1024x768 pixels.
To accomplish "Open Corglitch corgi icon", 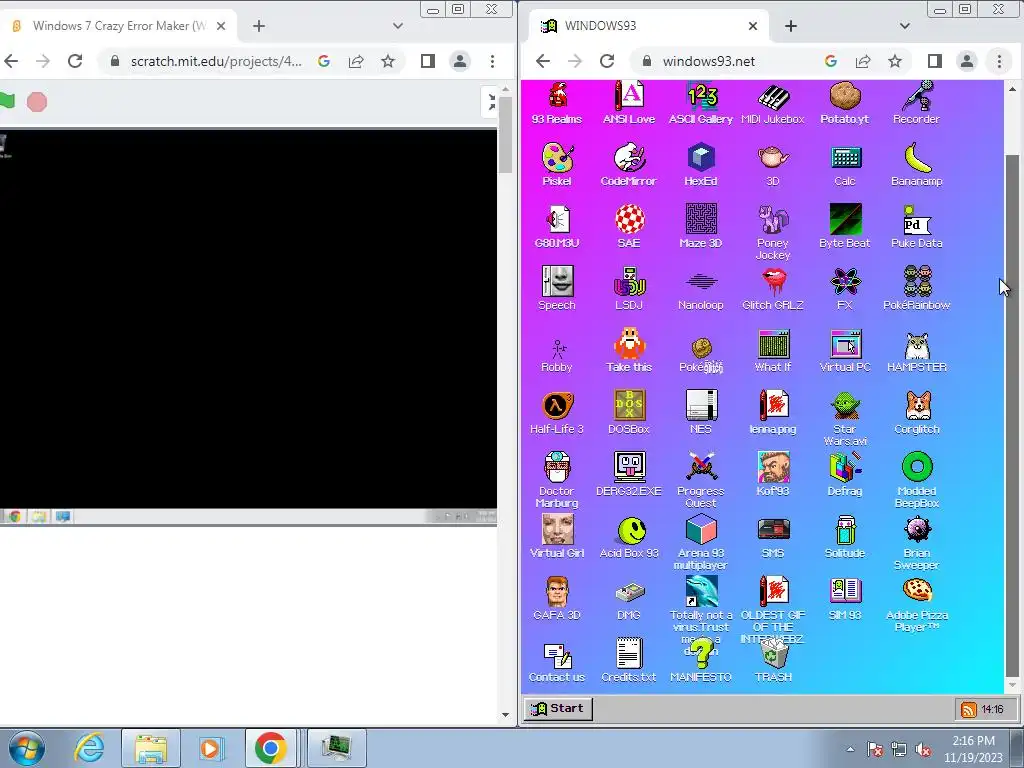I will pos(916,412).
